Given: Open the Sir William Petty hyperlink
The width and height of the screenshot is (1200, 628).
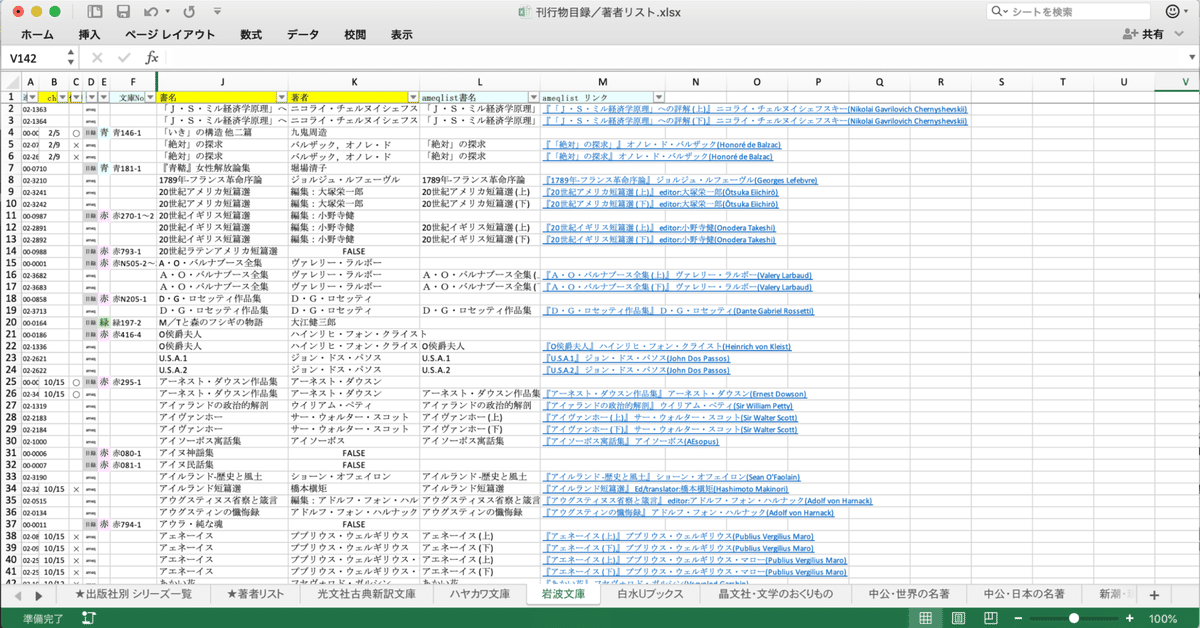Looking at the screenshot, I should click(x=669, y=407).
